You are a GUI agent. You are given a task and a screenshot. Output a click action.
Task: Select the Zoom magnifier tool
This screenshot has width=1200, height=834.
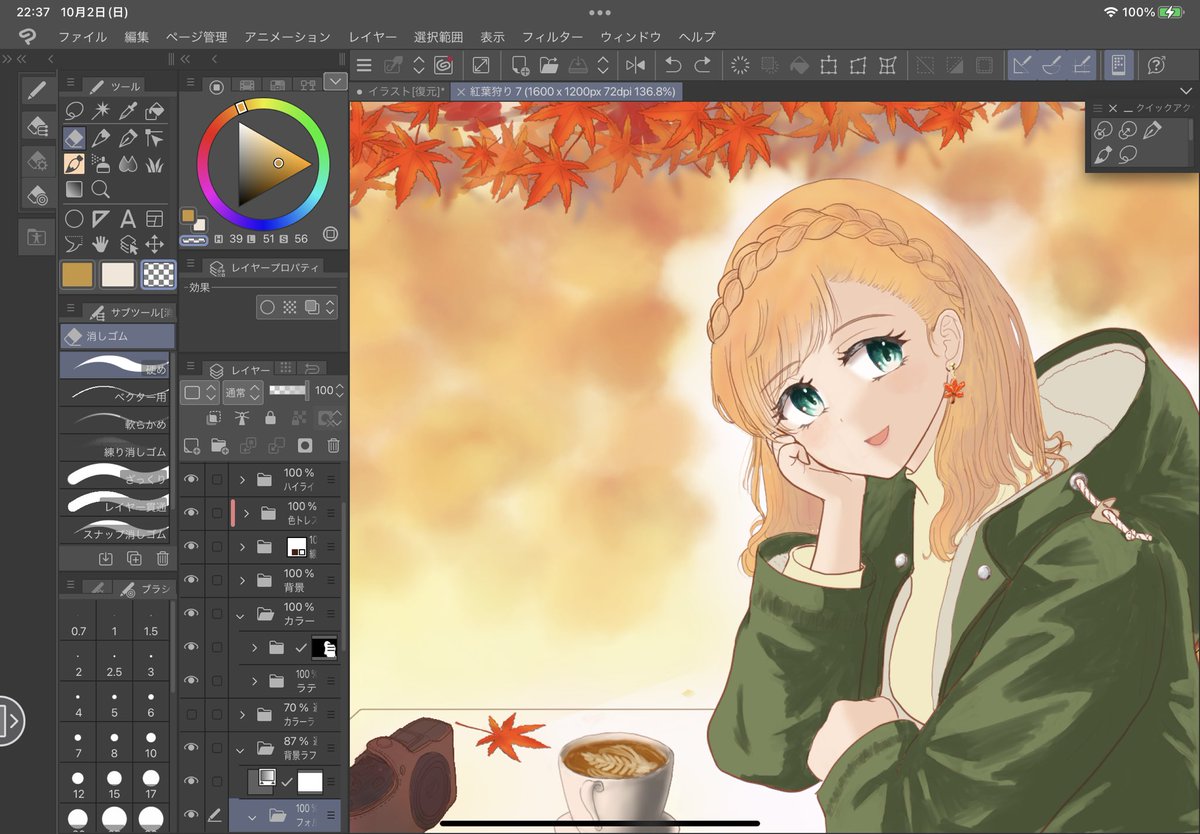(x=101, y=189)
